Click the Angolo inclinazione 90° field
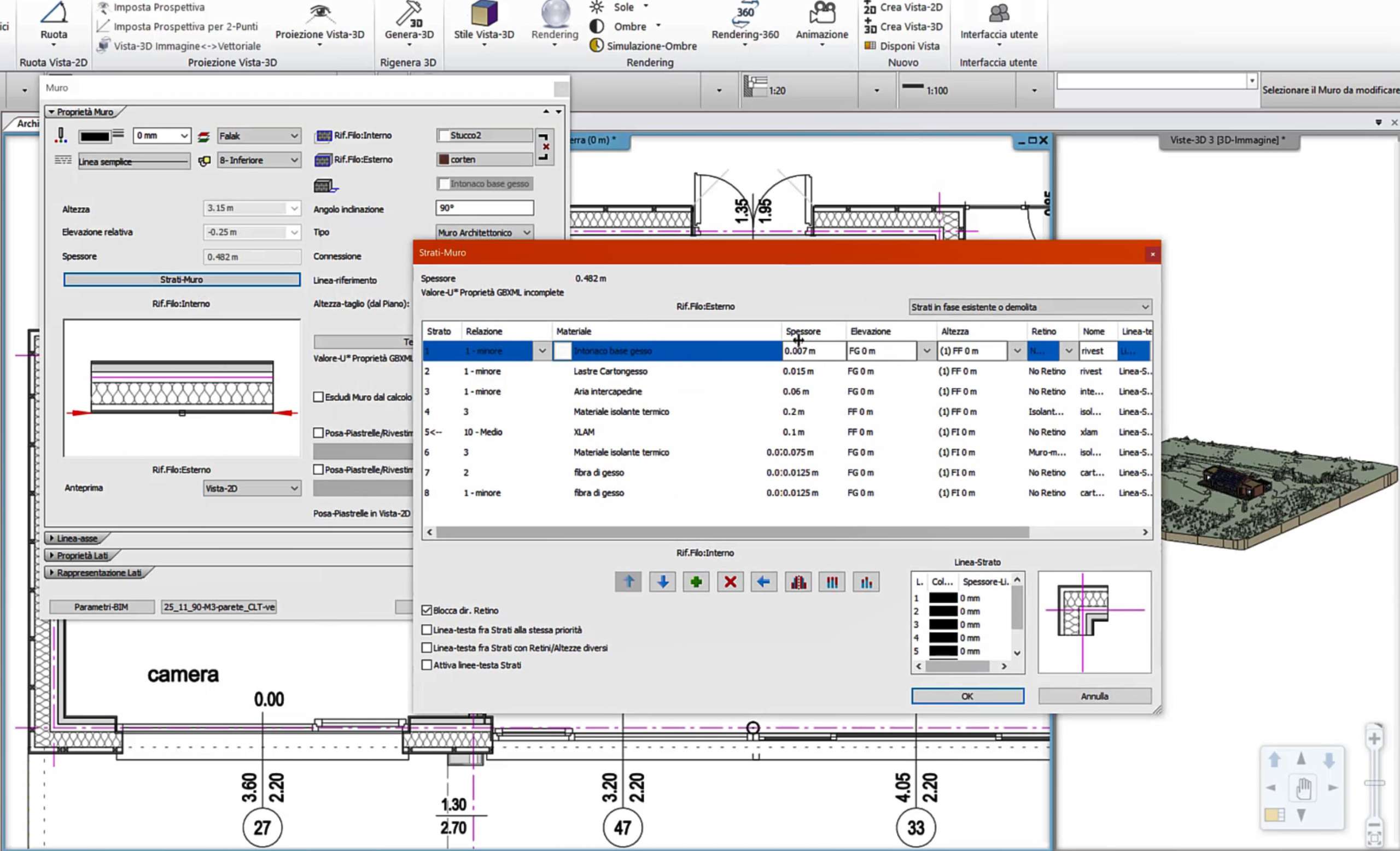The width and height of the screenshot is (1400, 851). pyautogui.click(x=485, y=208)
